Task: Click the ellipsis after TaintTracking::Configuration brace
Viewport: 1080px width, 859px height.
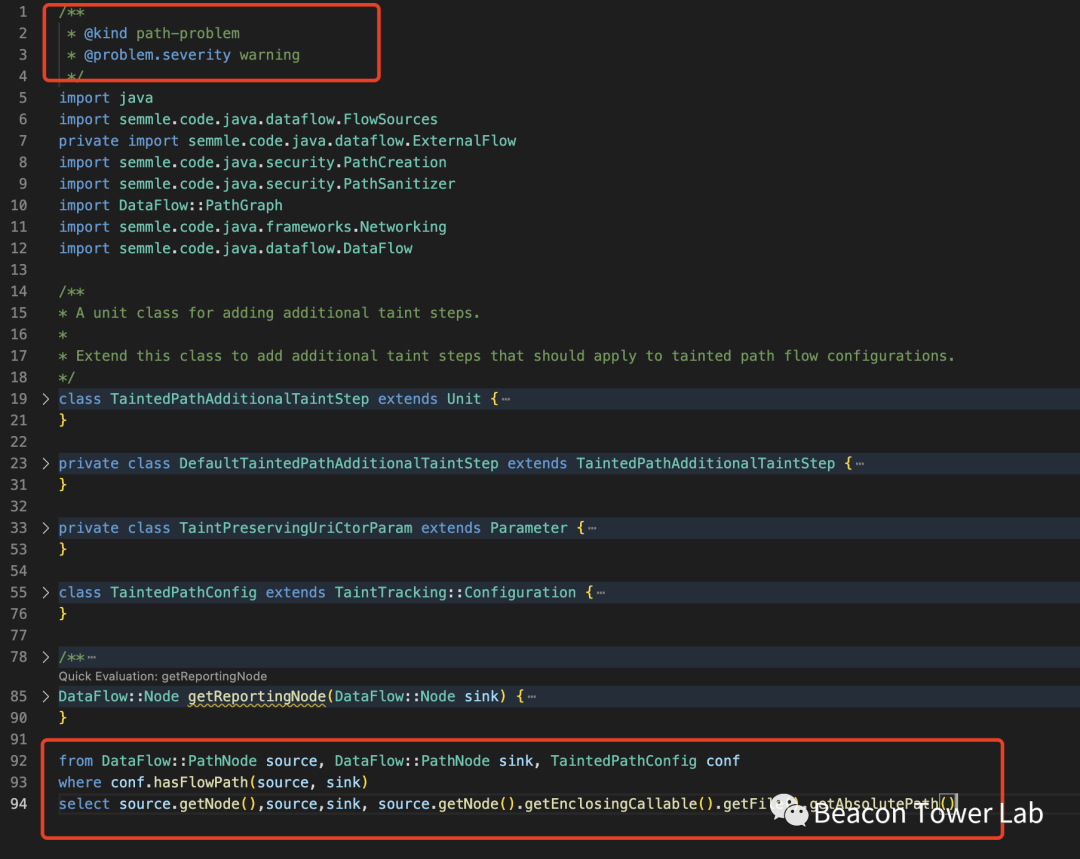Action: [600, 593]
